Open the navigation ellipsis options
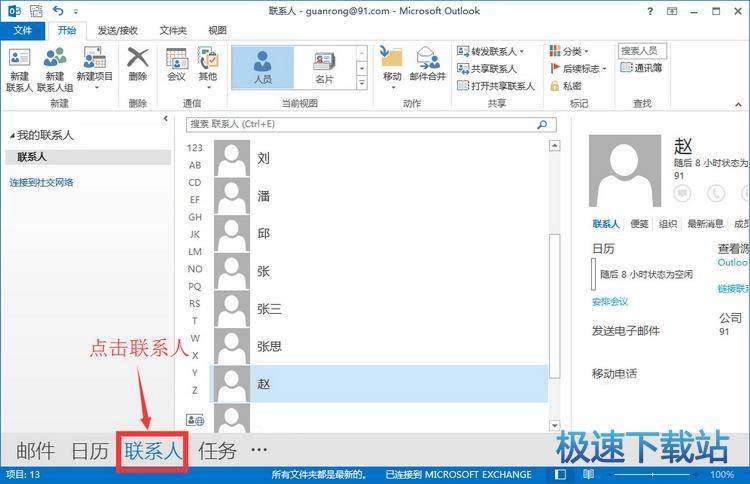The width and height of the screenshot is (750, 484). [259, 450]
